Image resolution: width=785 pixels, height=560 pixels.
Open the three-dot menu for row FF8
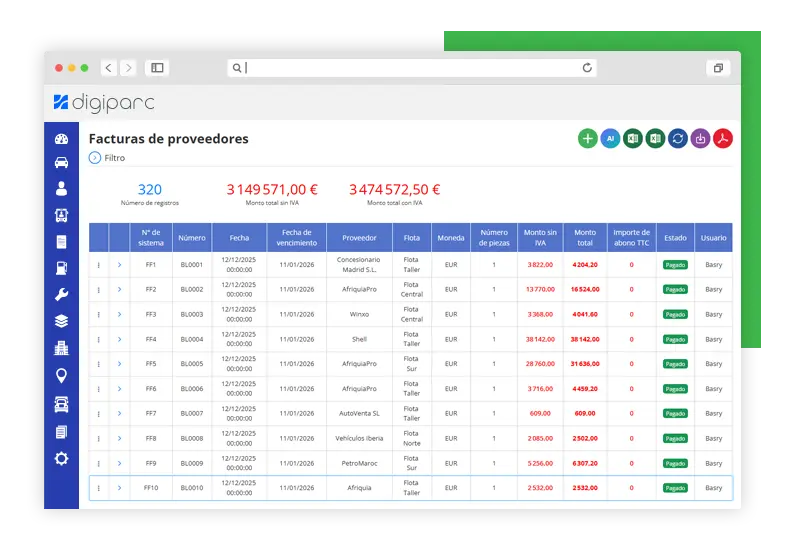[98, 439]
